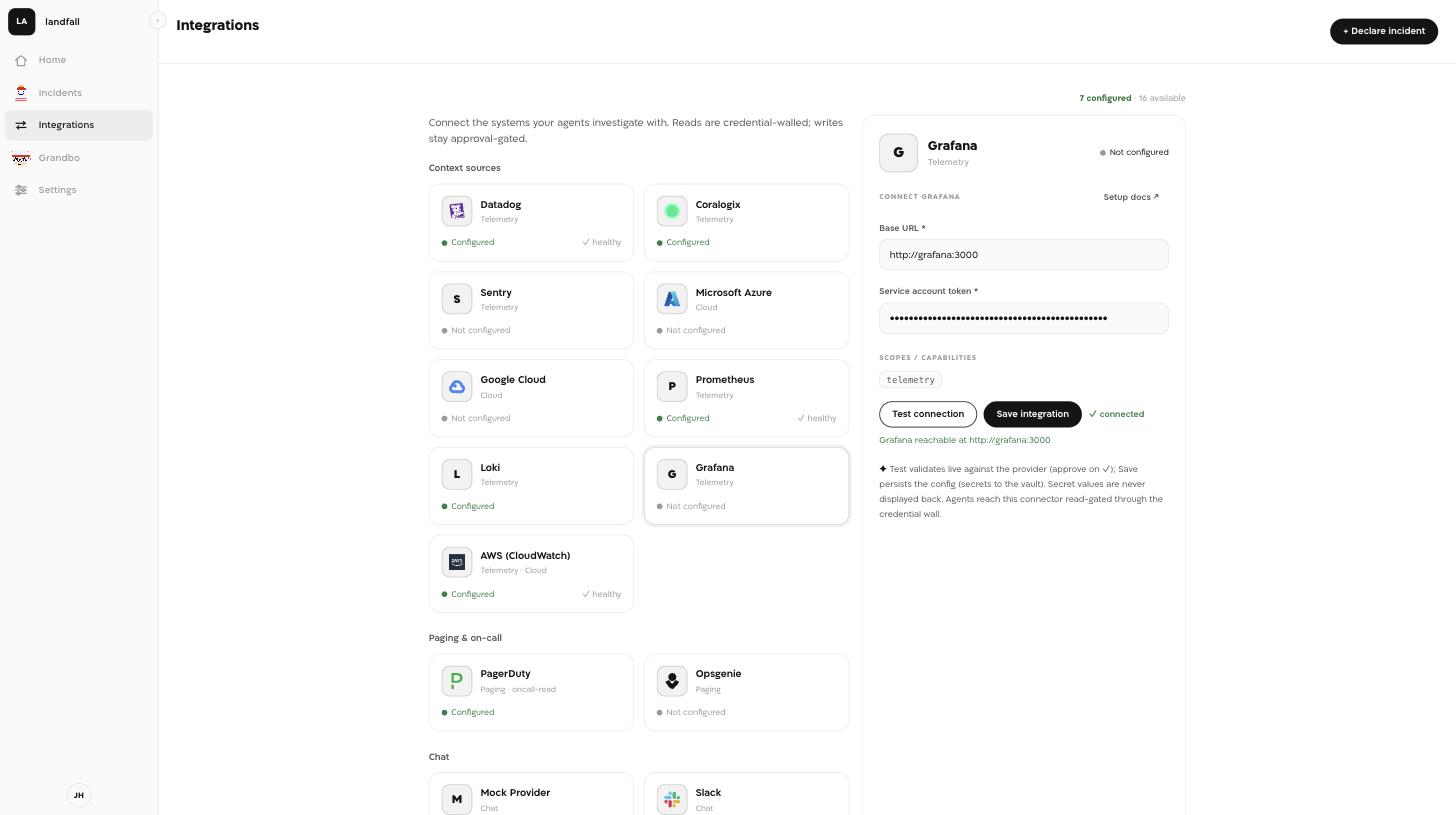Open Grandbo from the sidebar
This screenshot has width=1456, height=815.
pyautogui.click(x=78, y=158)
